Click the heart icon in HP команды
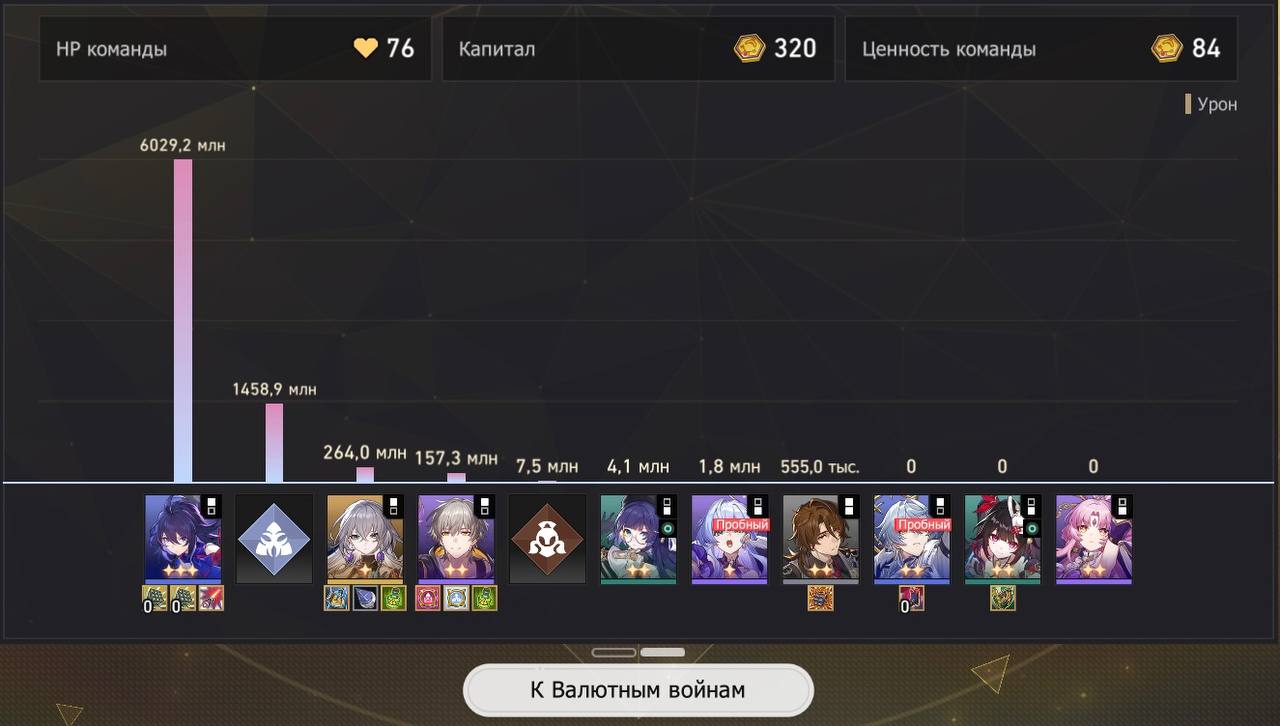Screen dimensions: 1280x726 (x=366, y=48)
